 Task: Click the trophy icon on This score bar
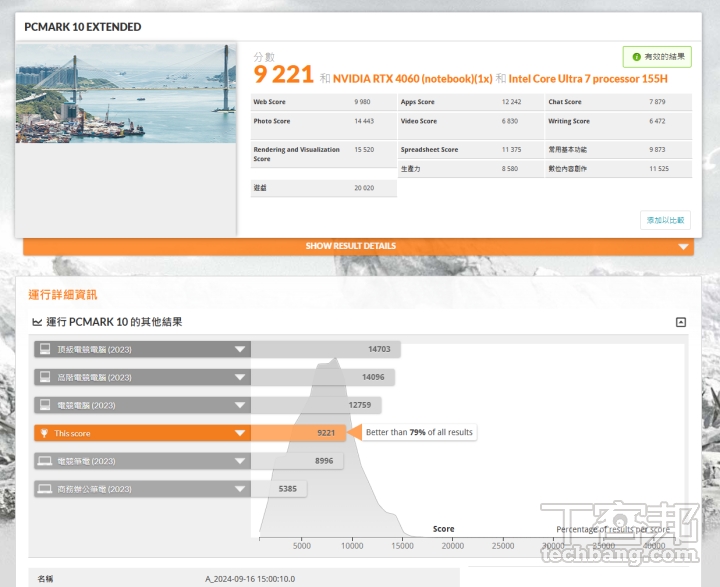click(x=44, y=433)
